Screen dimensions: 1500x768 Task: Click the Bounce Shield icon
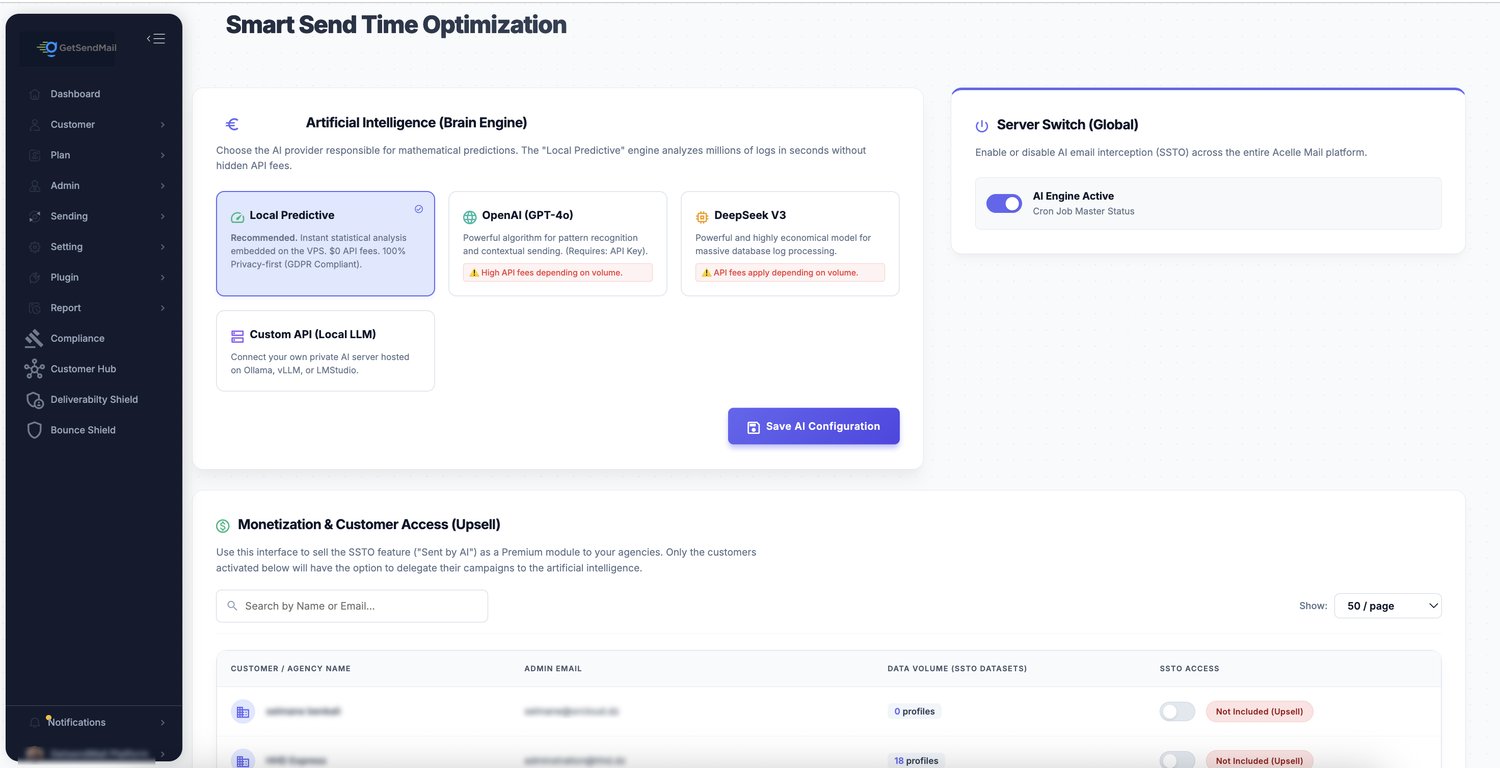click(x=34, y=430)
